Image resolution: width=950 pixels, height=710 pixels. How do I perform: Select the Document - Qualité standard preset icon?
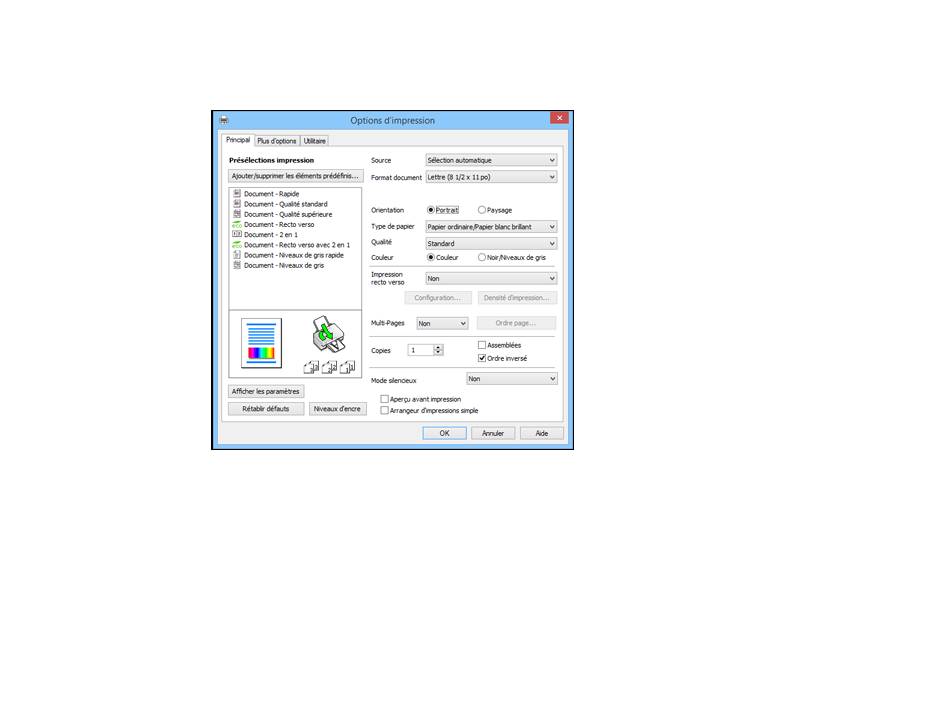click(237, 204)
